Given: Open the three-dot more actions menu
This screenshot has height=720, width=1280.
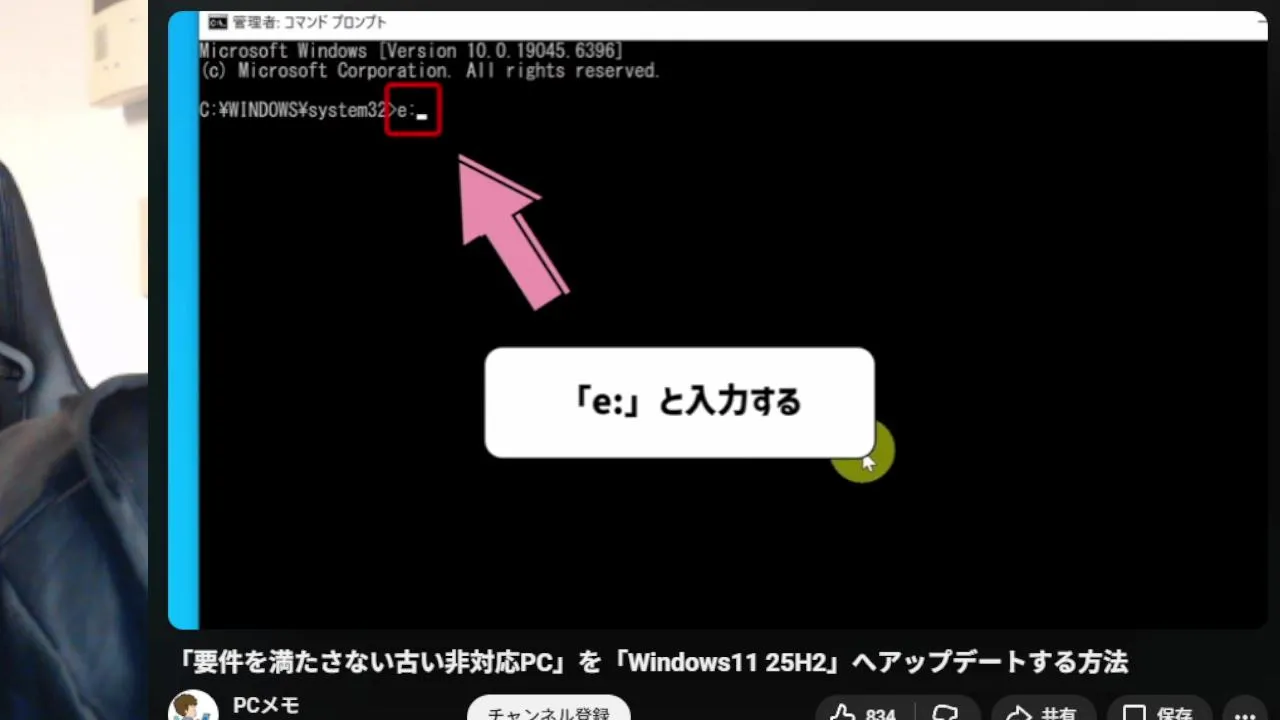Looking at the screenshot, I should coord(1246,712).
